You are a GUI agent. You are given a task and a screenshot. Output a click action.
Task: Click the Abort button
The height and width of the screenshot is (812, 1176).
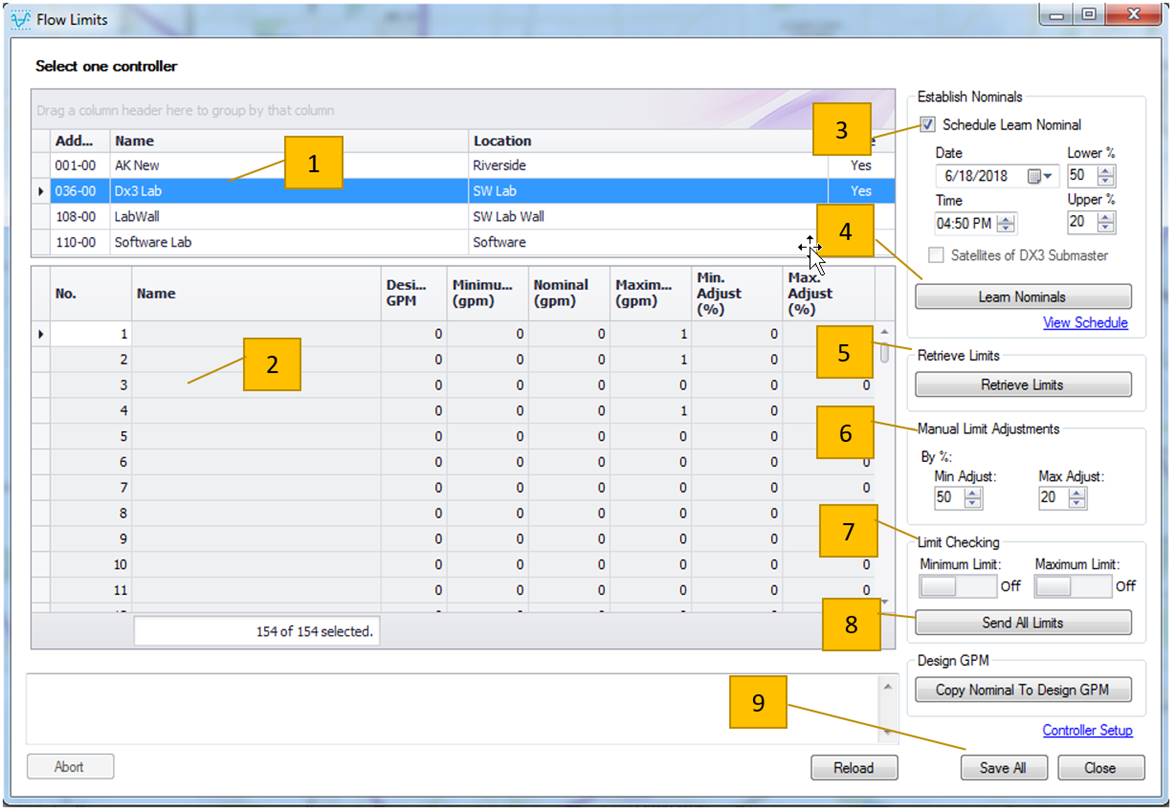[x=70, y=766]
